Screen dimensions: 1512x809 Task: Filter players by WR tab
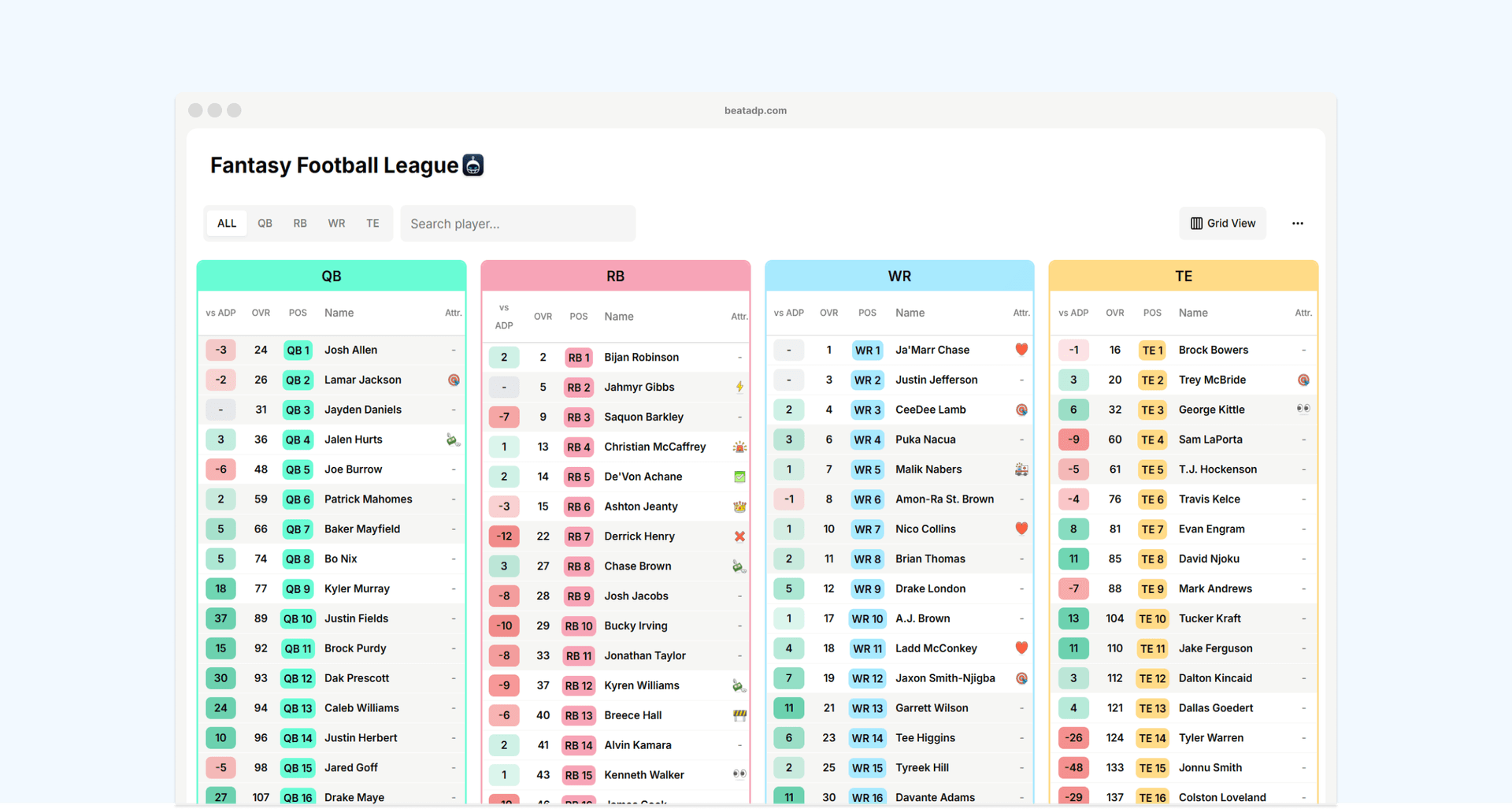point(336,224)
